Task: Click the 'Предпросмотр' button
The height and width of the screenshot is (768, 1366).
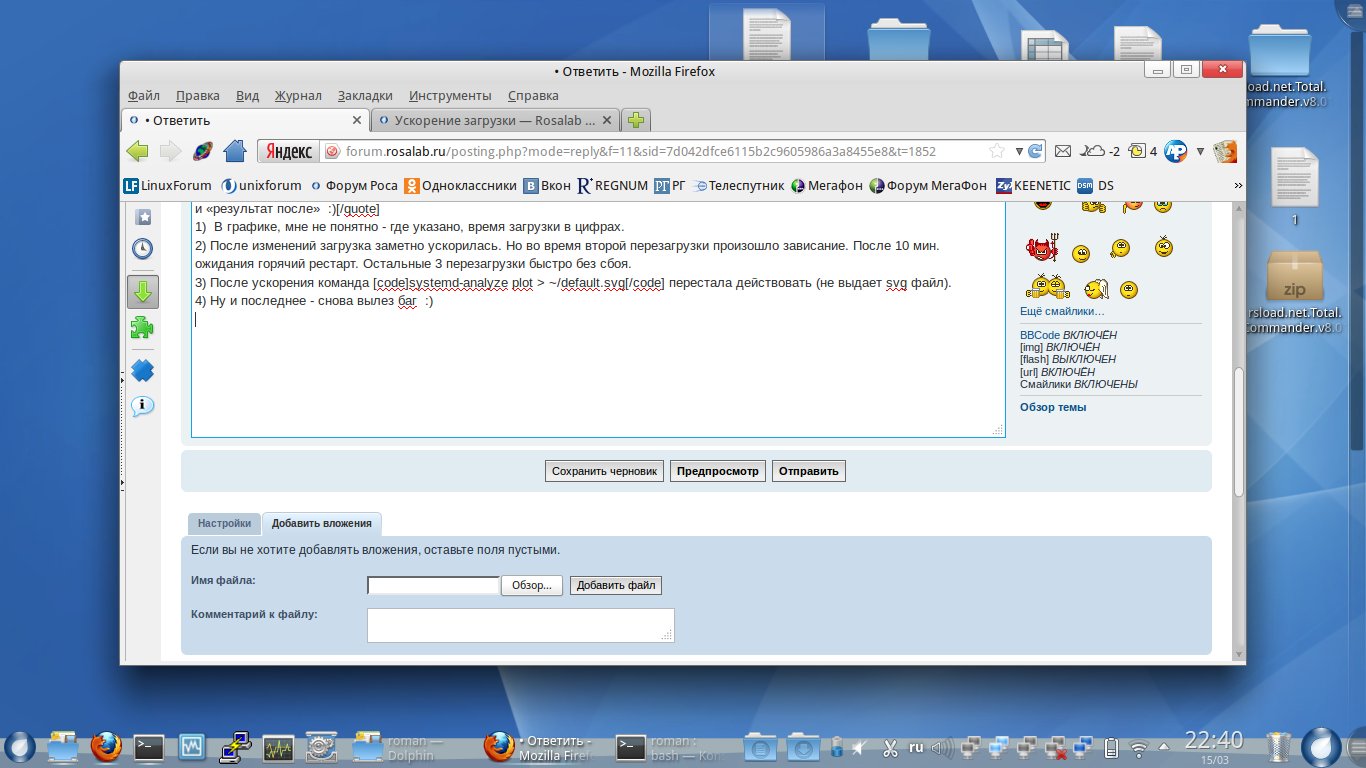Action: (x=718, y=471)
